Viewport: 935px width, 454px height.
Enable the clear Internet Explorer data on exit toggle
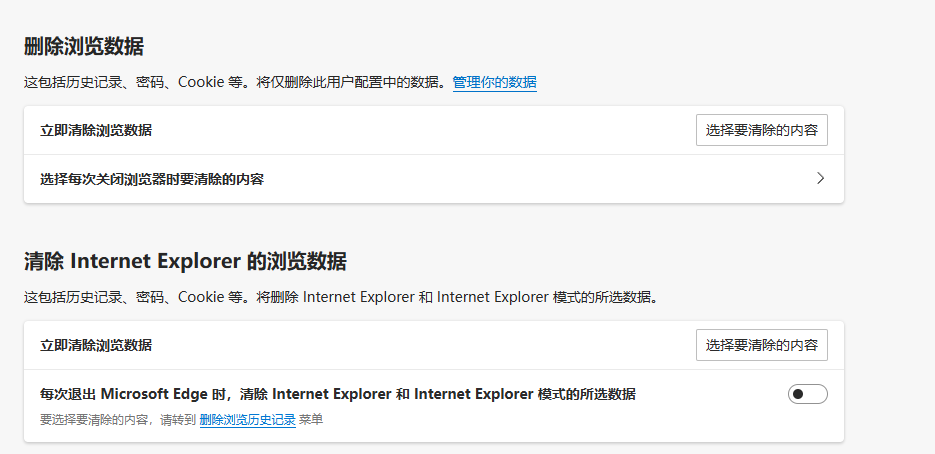[807, 394]
